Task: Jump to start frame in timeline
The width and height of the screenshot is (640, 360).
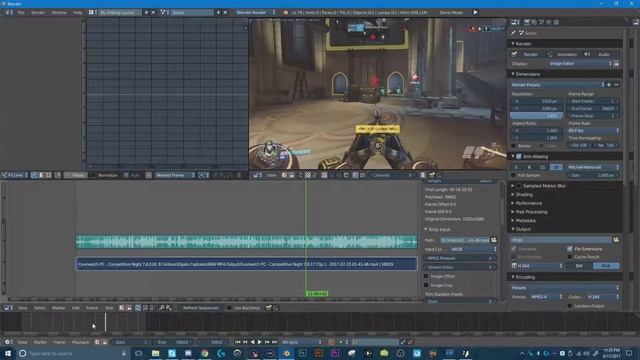Action: tap(238, 342)
